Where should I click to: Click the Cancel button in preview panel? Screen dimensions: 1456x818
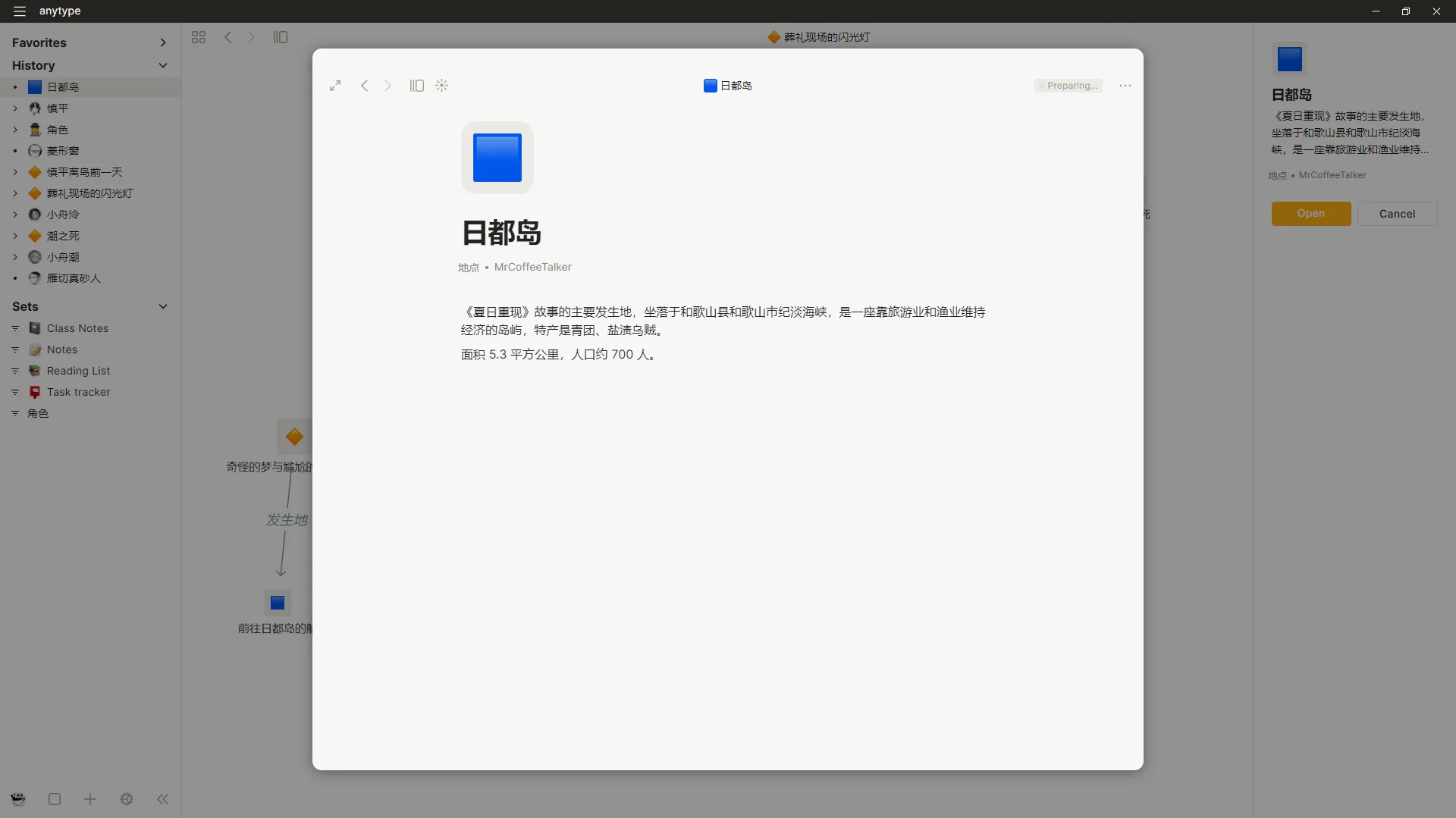[1397, 214]
